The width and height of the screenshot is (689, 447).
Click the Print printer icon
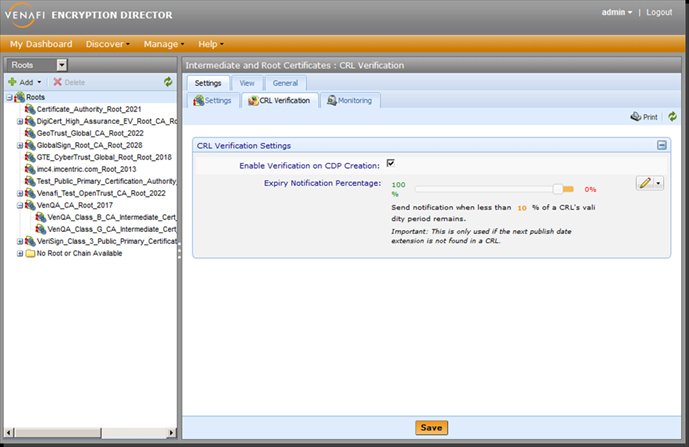coord(635,116)
